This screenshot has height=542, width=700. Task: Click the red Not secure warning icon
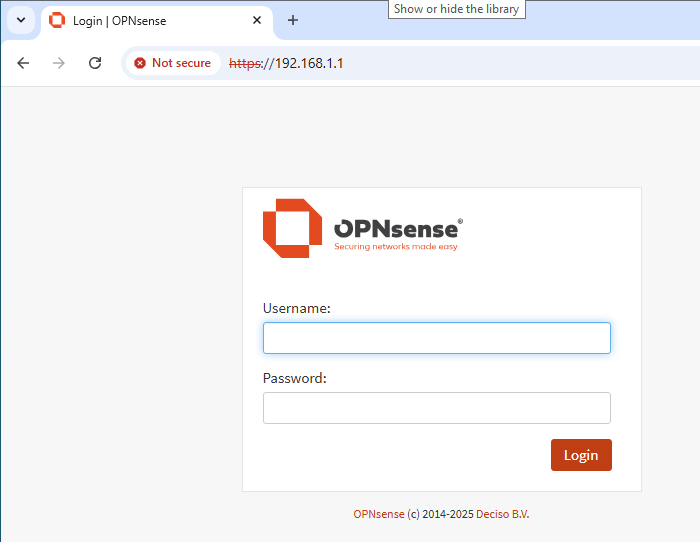pyautogui.click(x=140, y=63)
